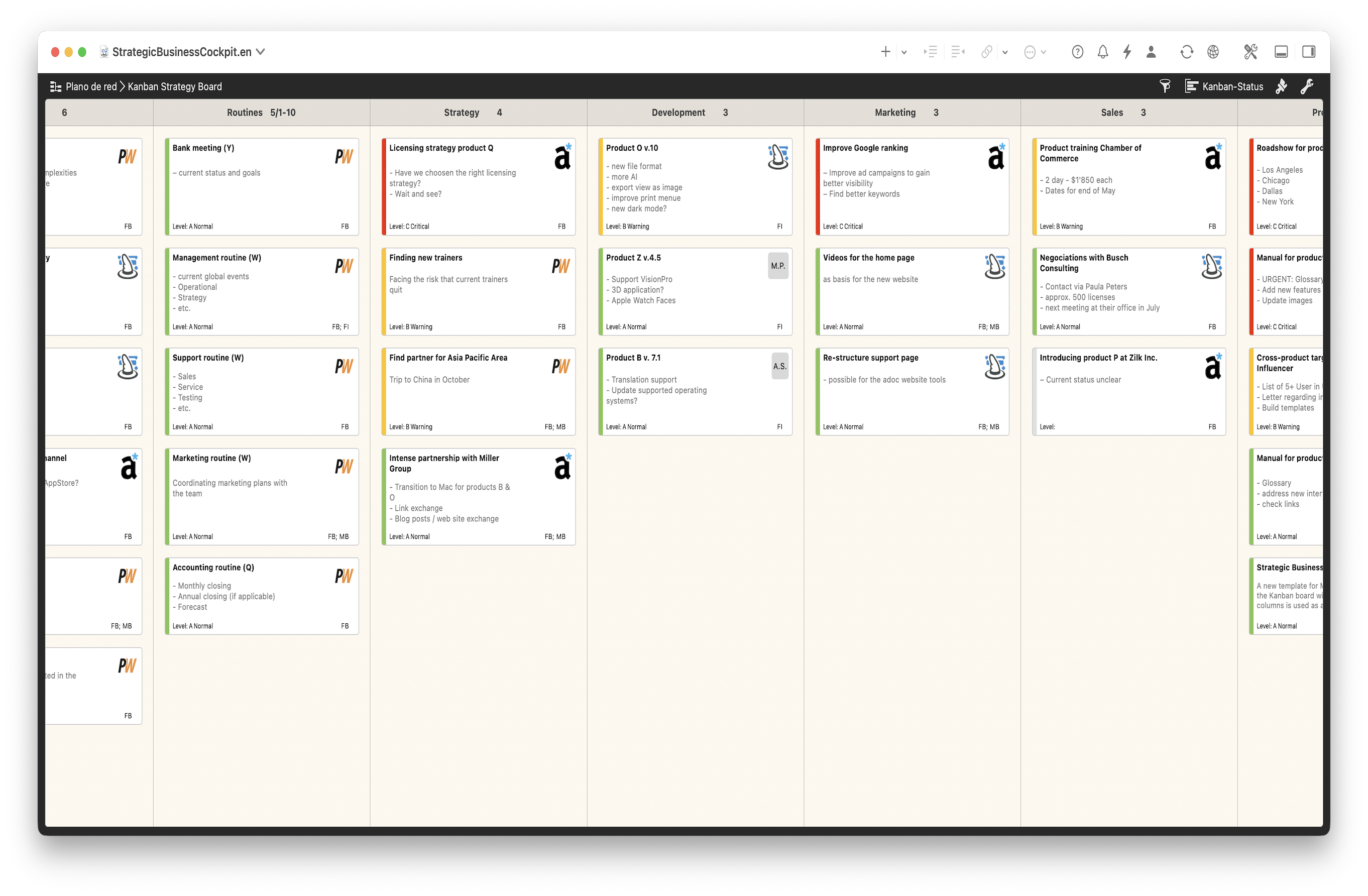Select the Licensing strategy product Q card
The height and width of the screenshot is (896, 1368).
pyautogui.click(x=478, y=187)
